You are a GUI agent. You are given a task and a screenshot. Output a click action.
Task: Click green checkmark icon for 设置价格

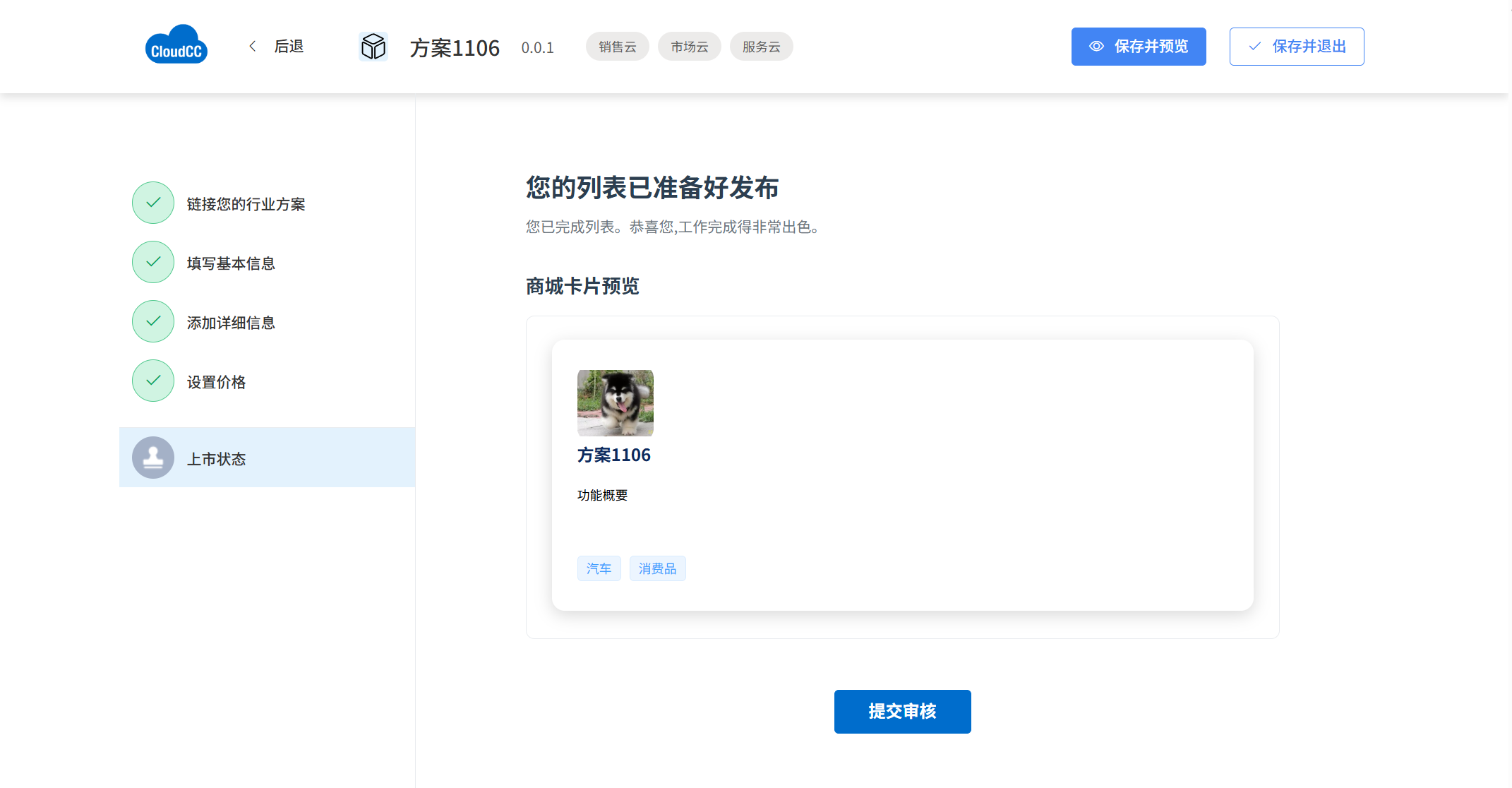152,381
